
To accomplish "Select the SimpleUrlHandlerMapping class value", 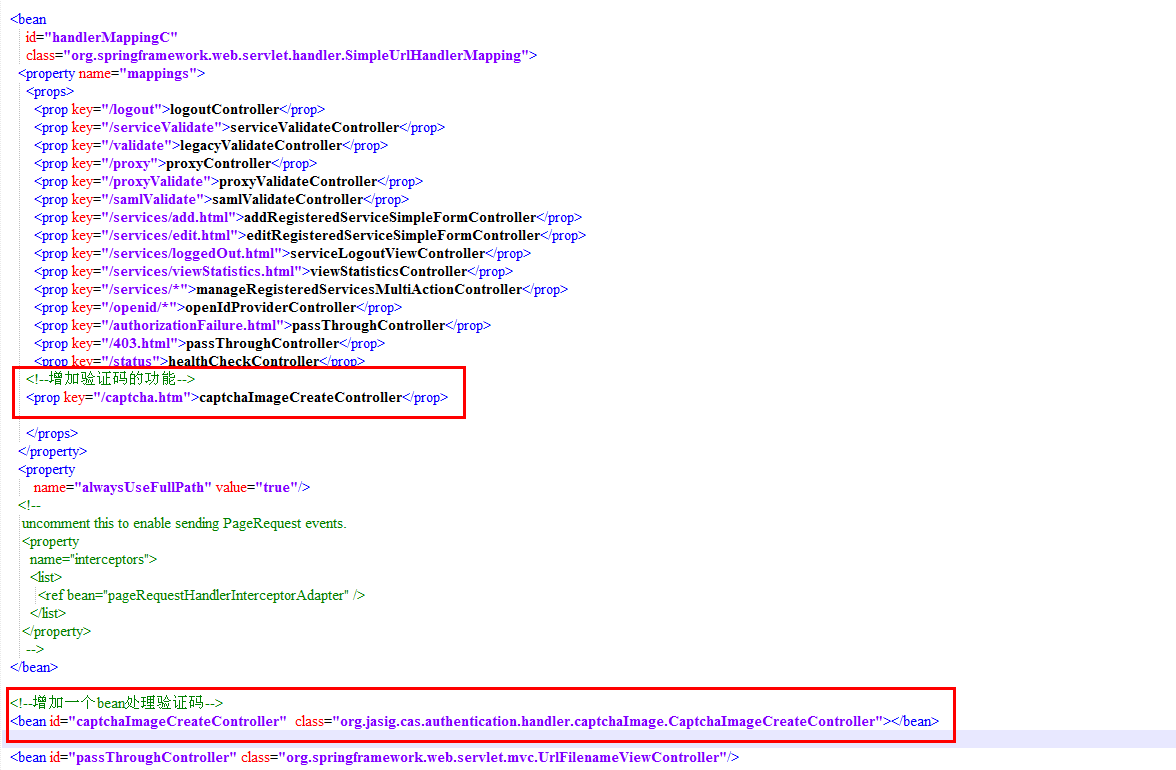I will coord(296,55).
